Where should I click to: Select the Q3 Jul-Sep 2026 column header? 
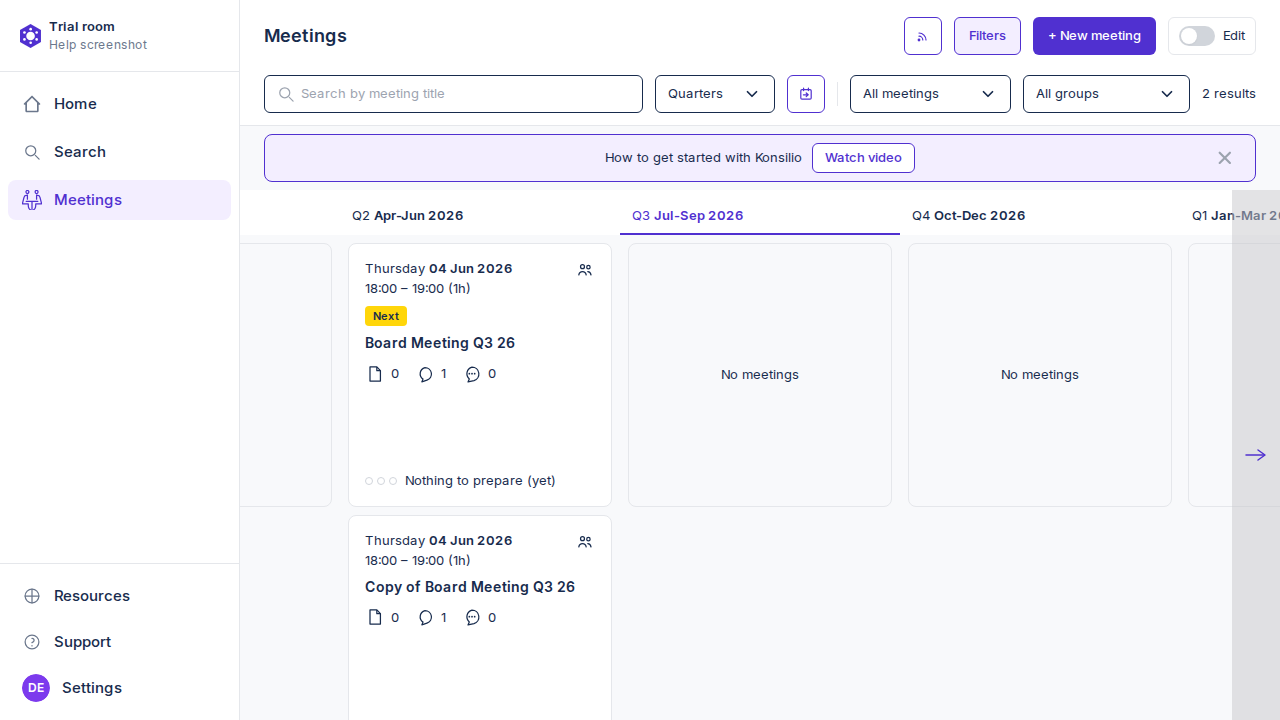pos(688,216)
